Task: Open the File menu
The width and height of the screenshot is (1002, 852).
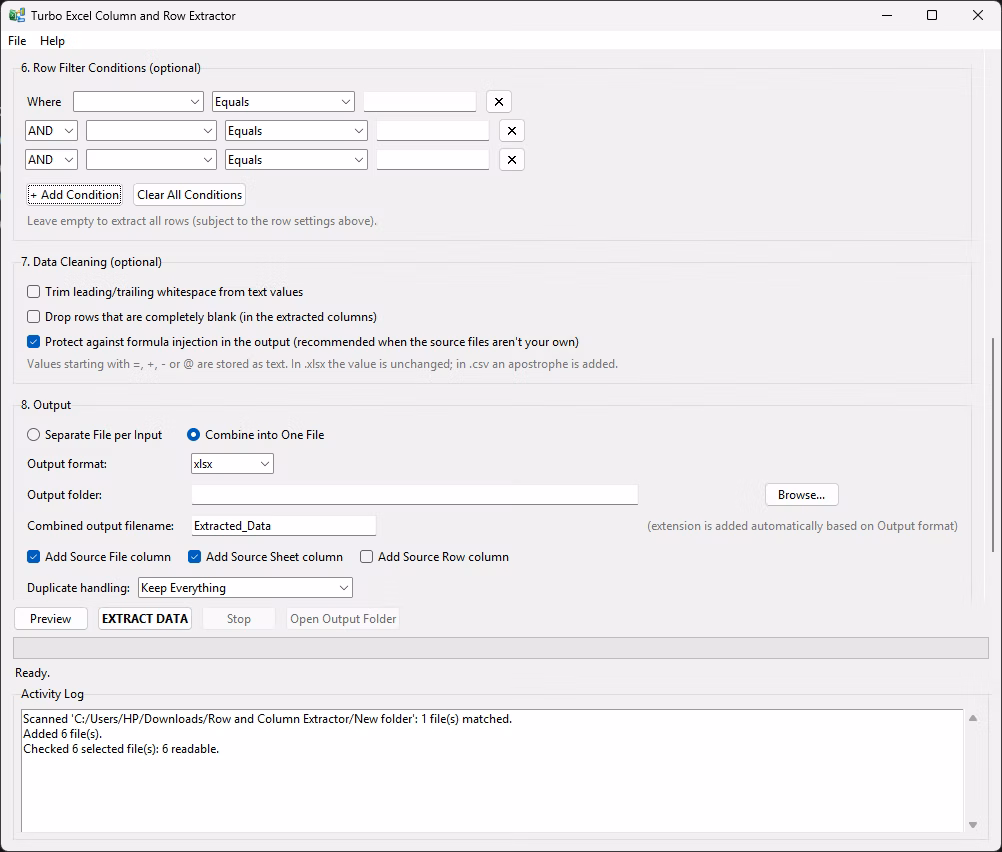Action: pos(17,41)
